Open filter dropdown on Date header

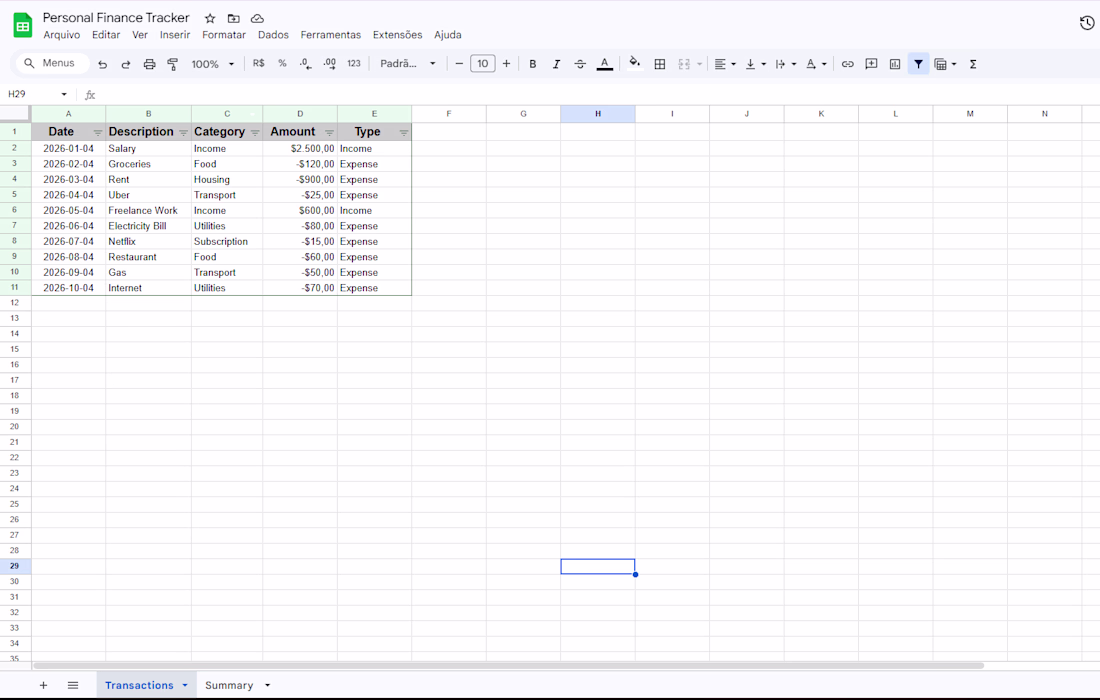[98, 133]
